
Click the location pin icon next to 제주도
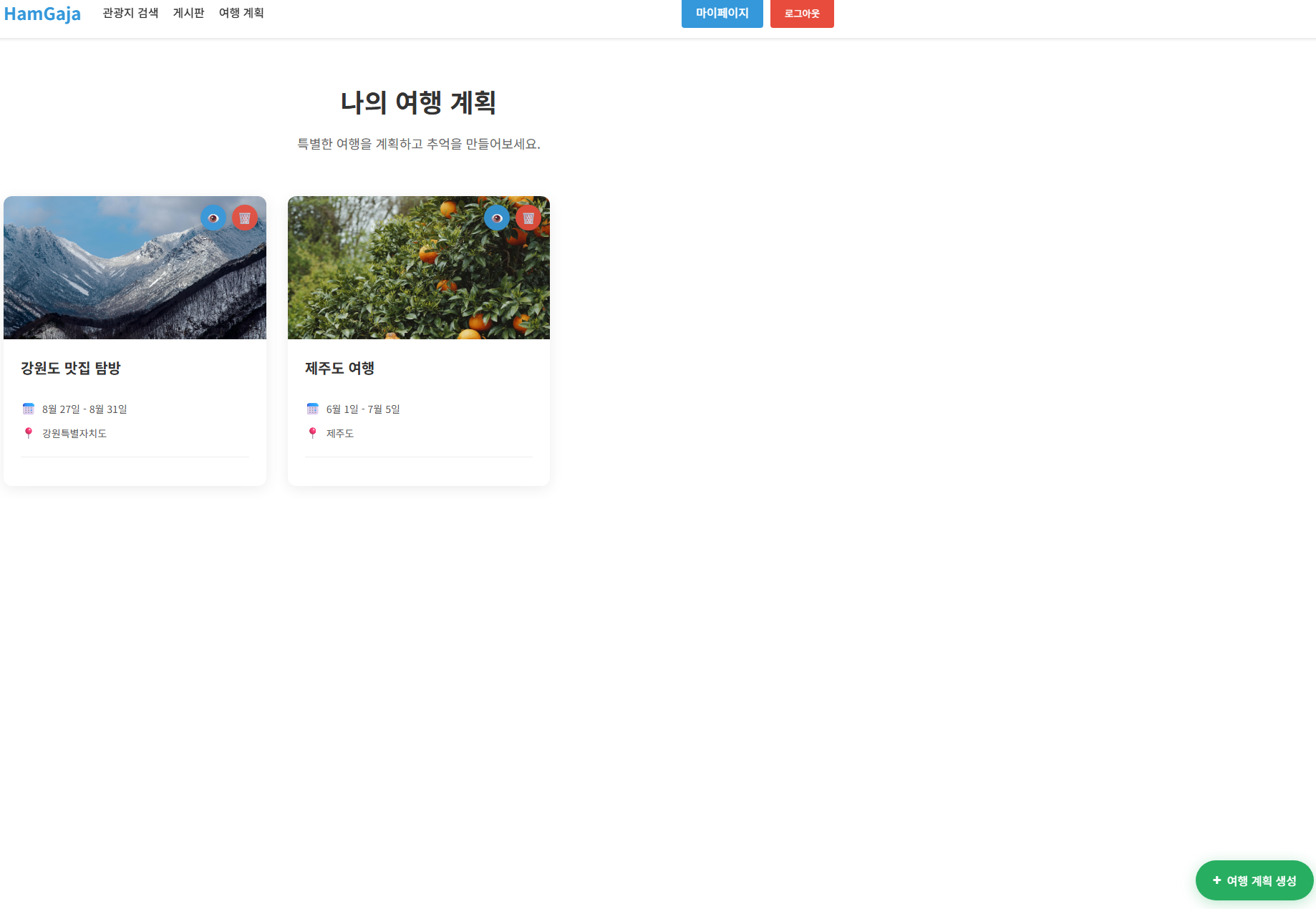(x=313, y=433)
